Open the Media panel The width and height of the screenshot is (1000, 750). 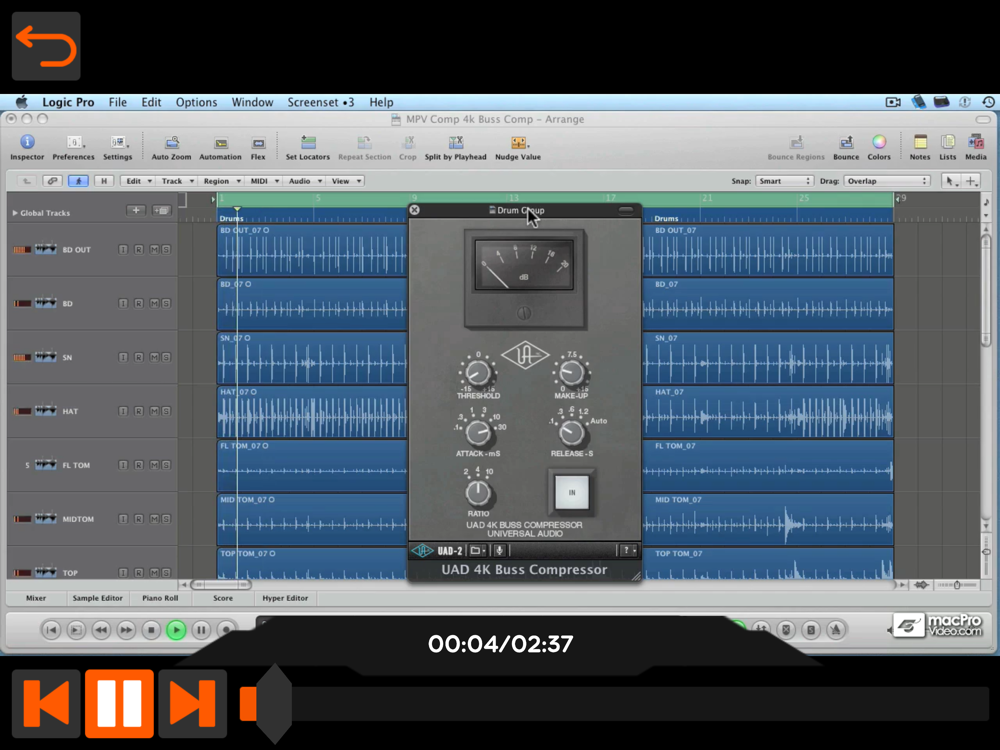pyautogui.click(x=976, y=147)
